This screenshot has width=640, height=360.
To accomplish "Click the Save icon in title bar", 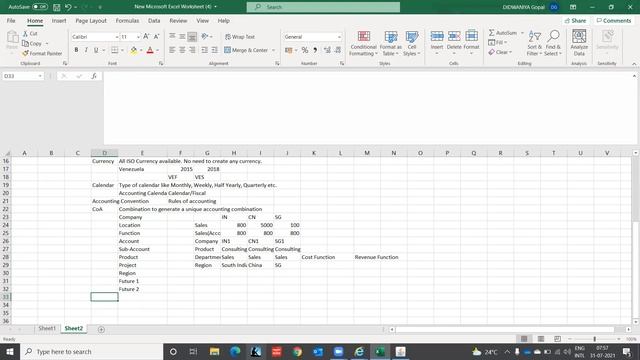I will pyautogui.click(x=57, y=7).
